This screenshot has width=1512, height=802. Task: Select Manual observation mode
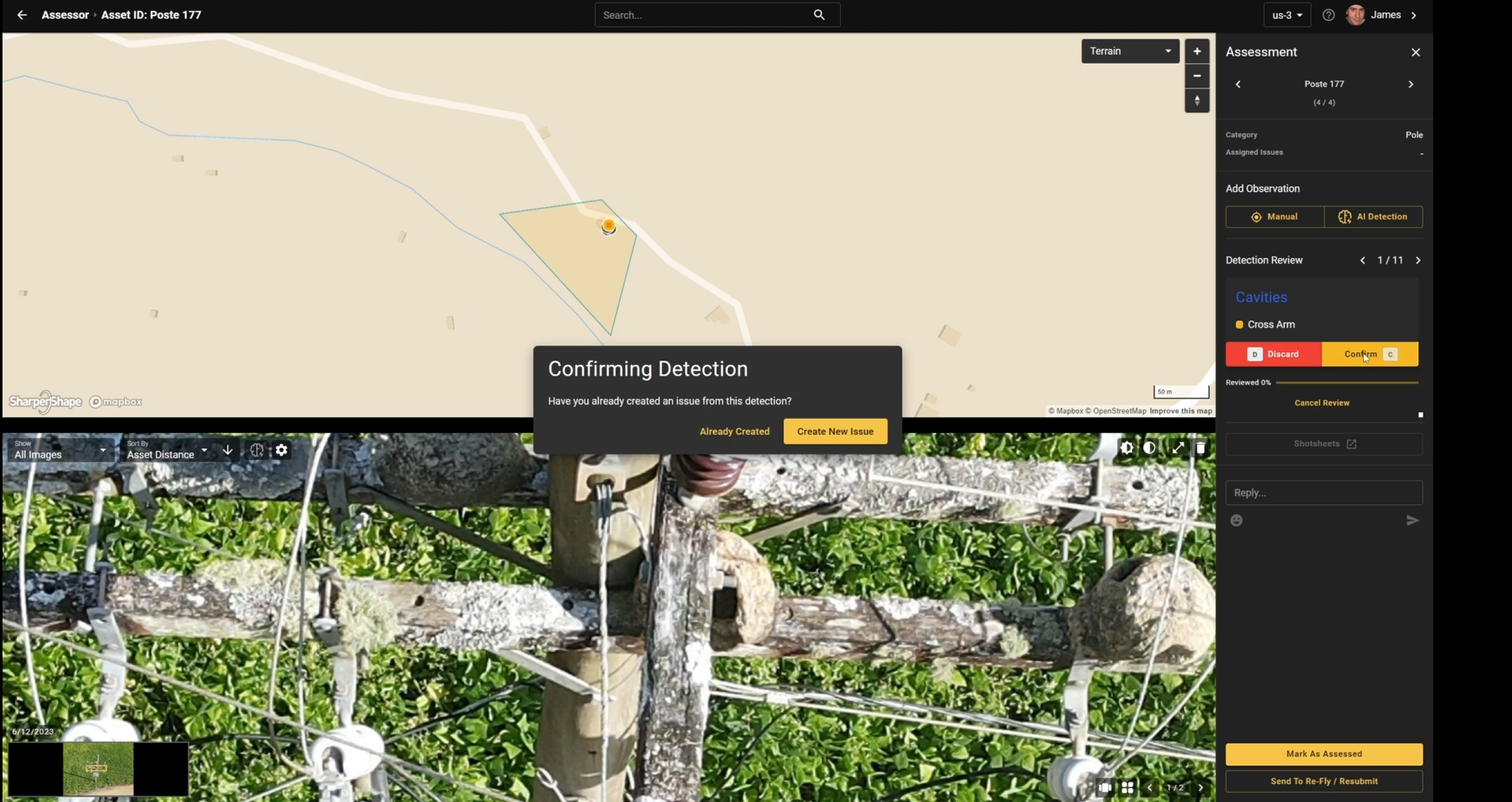(1274, 217)
